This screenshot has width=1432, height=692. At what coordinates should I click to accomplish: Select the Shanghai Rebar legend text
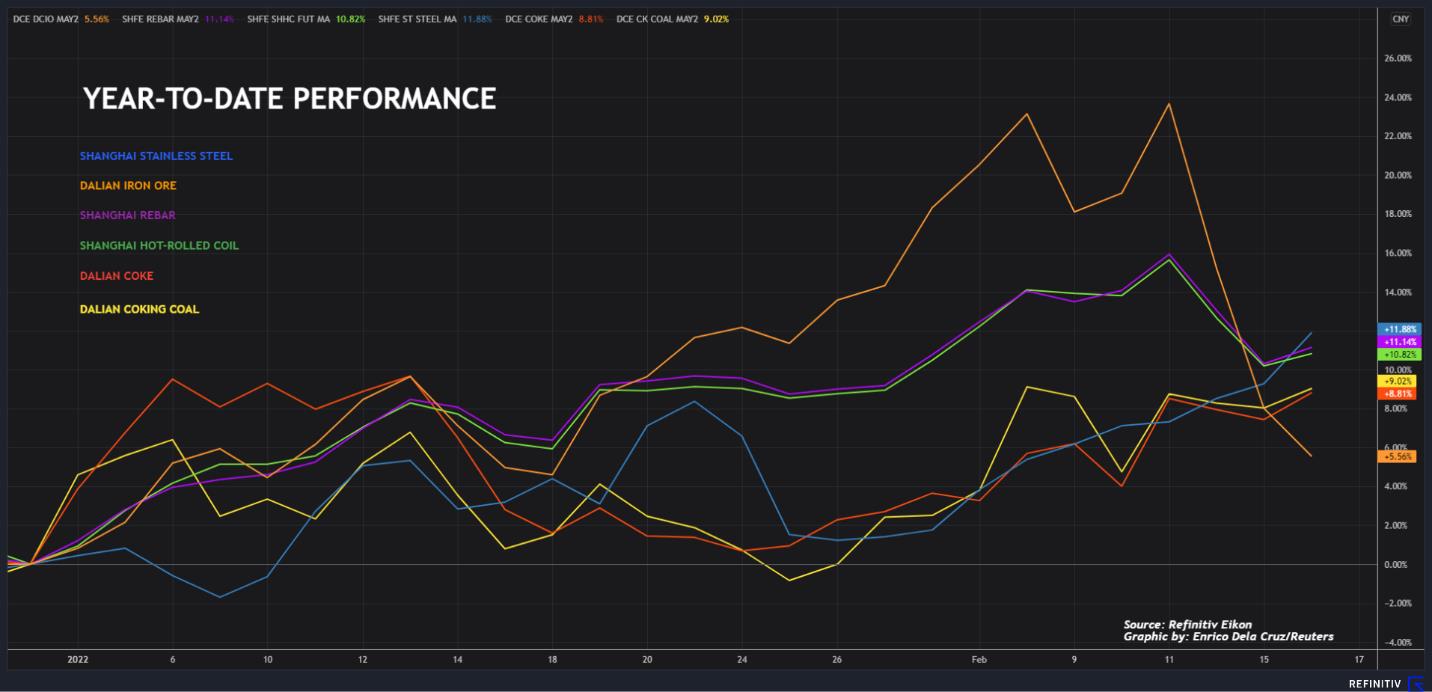point(128,215)
